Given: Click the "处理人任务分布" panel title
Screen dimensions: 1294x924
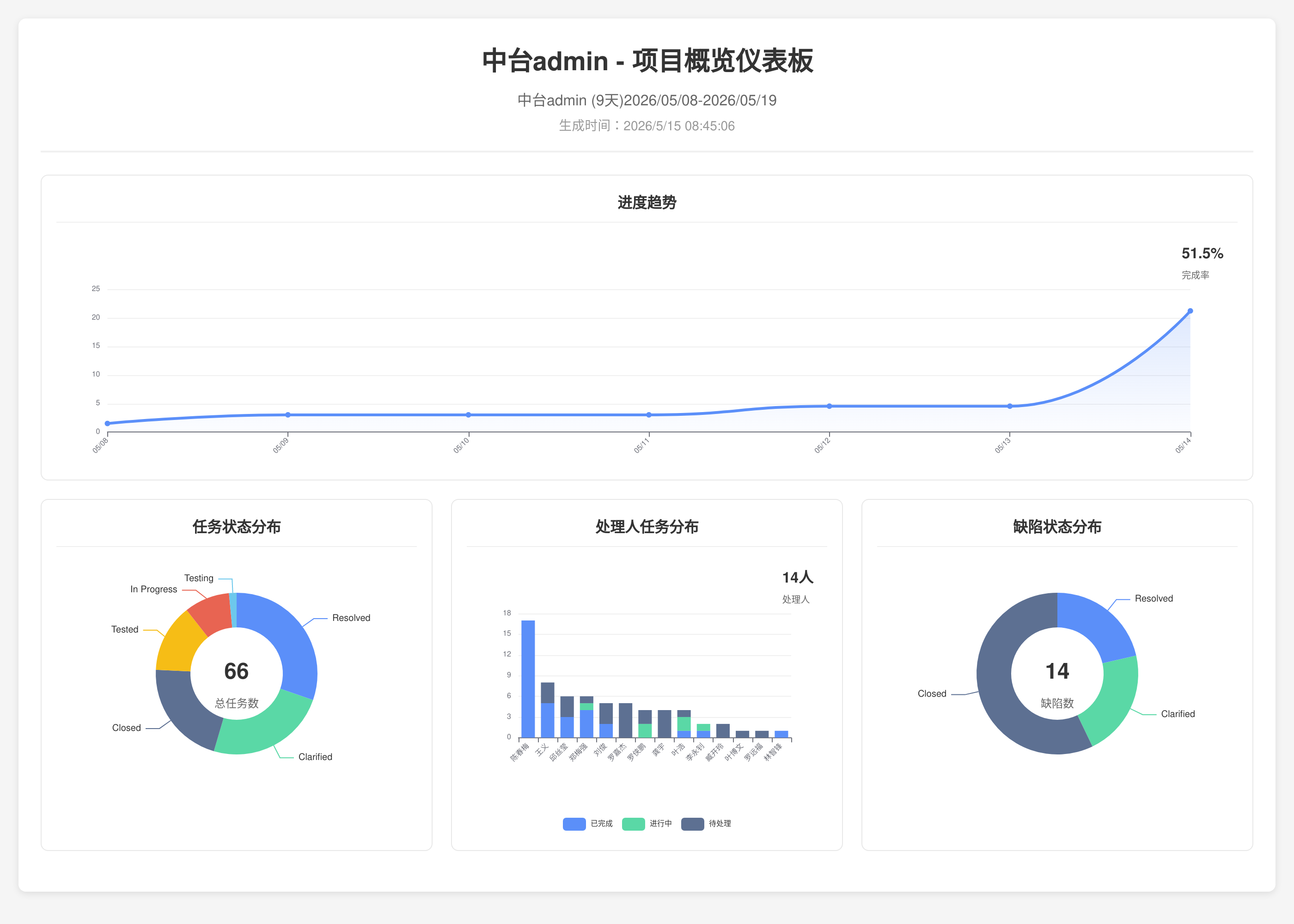Looking at the screenshot, I should [647, 527].
